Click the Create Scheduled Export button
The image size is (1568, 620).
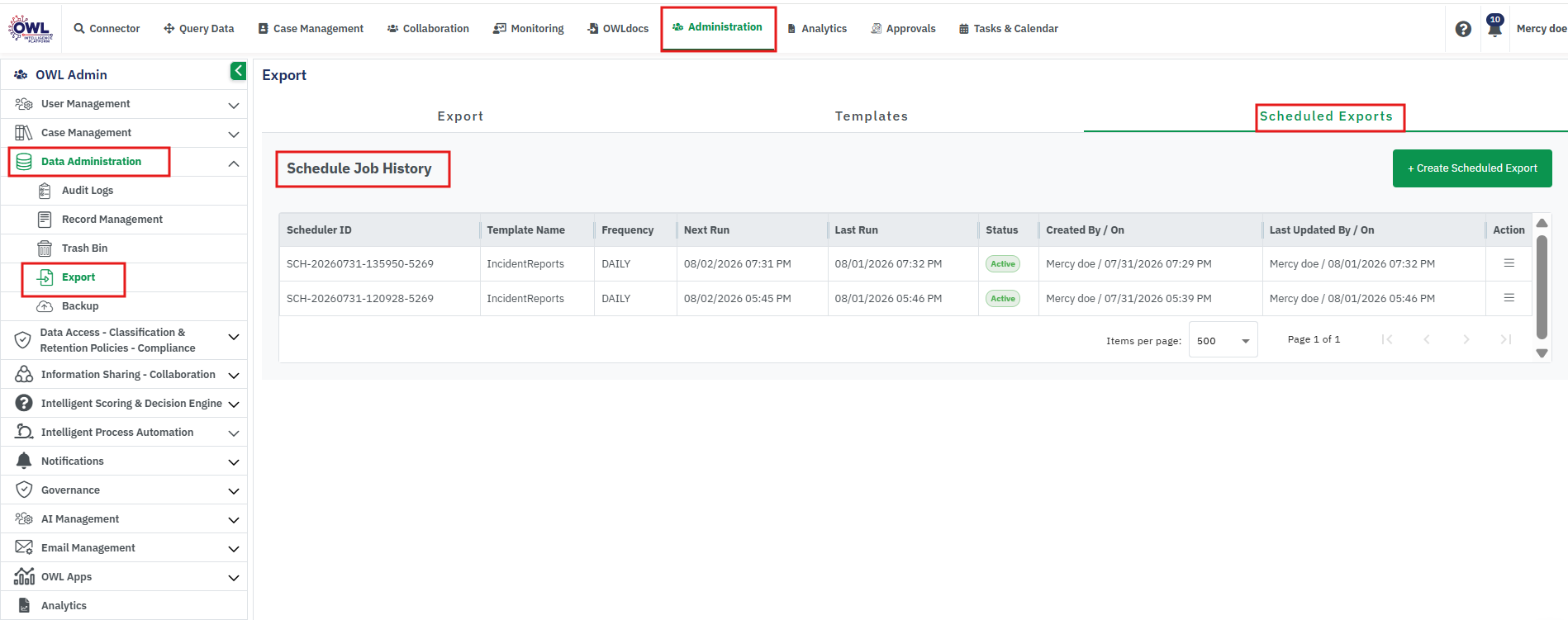click(x=1472, y=168)
